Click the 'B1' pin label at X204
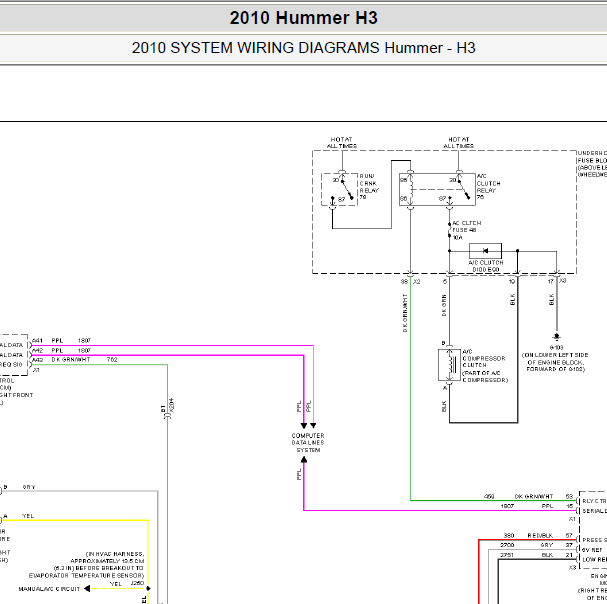 coord(163,408)
